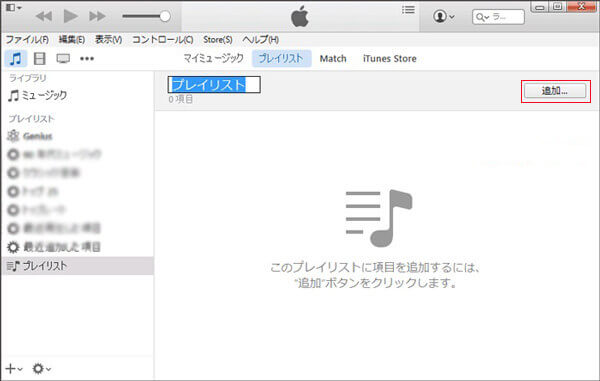Click the rewind previous track button

[44, 16]
